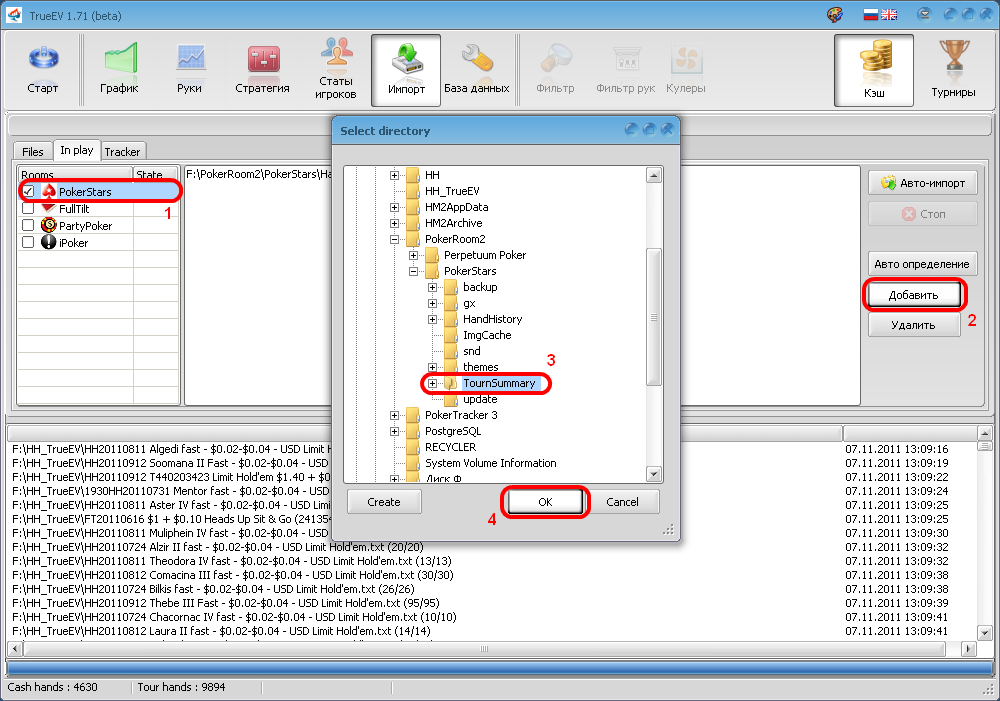
Task: Select the HH_TrueEV folder in tree
Action: [x=452, y=191]
